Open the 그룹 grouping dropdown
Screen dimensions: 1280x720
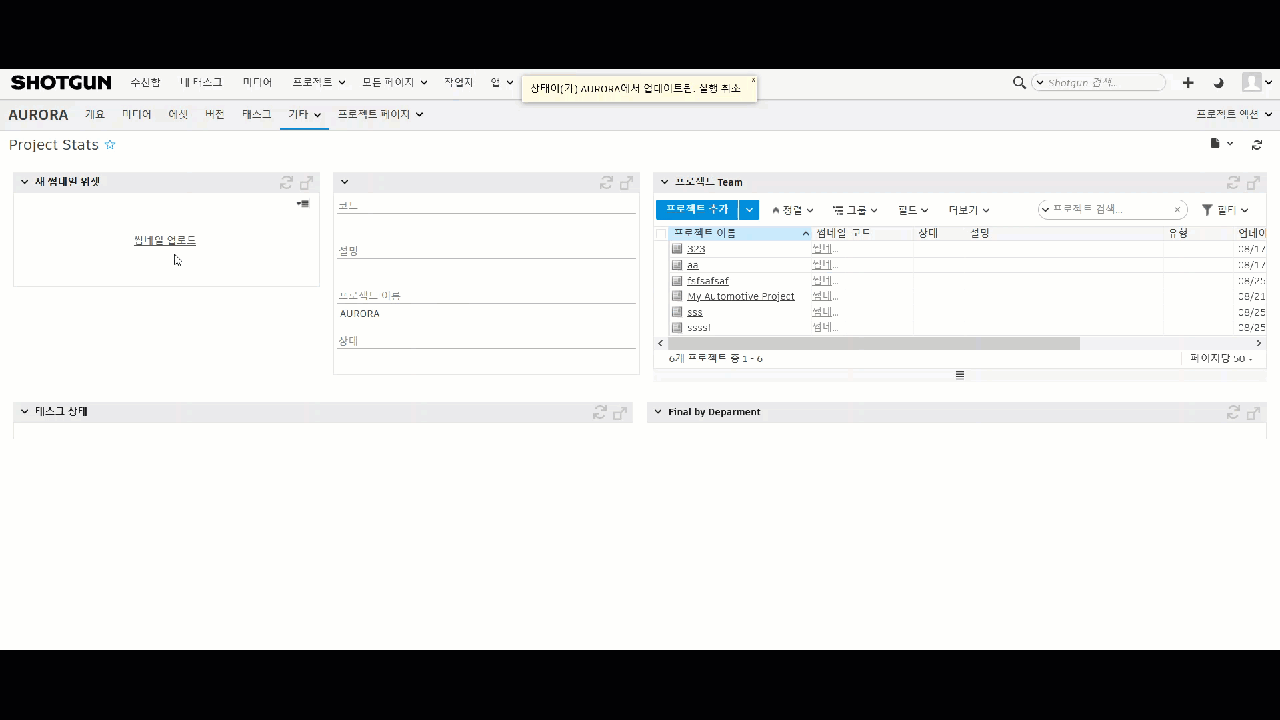[855, 210]
